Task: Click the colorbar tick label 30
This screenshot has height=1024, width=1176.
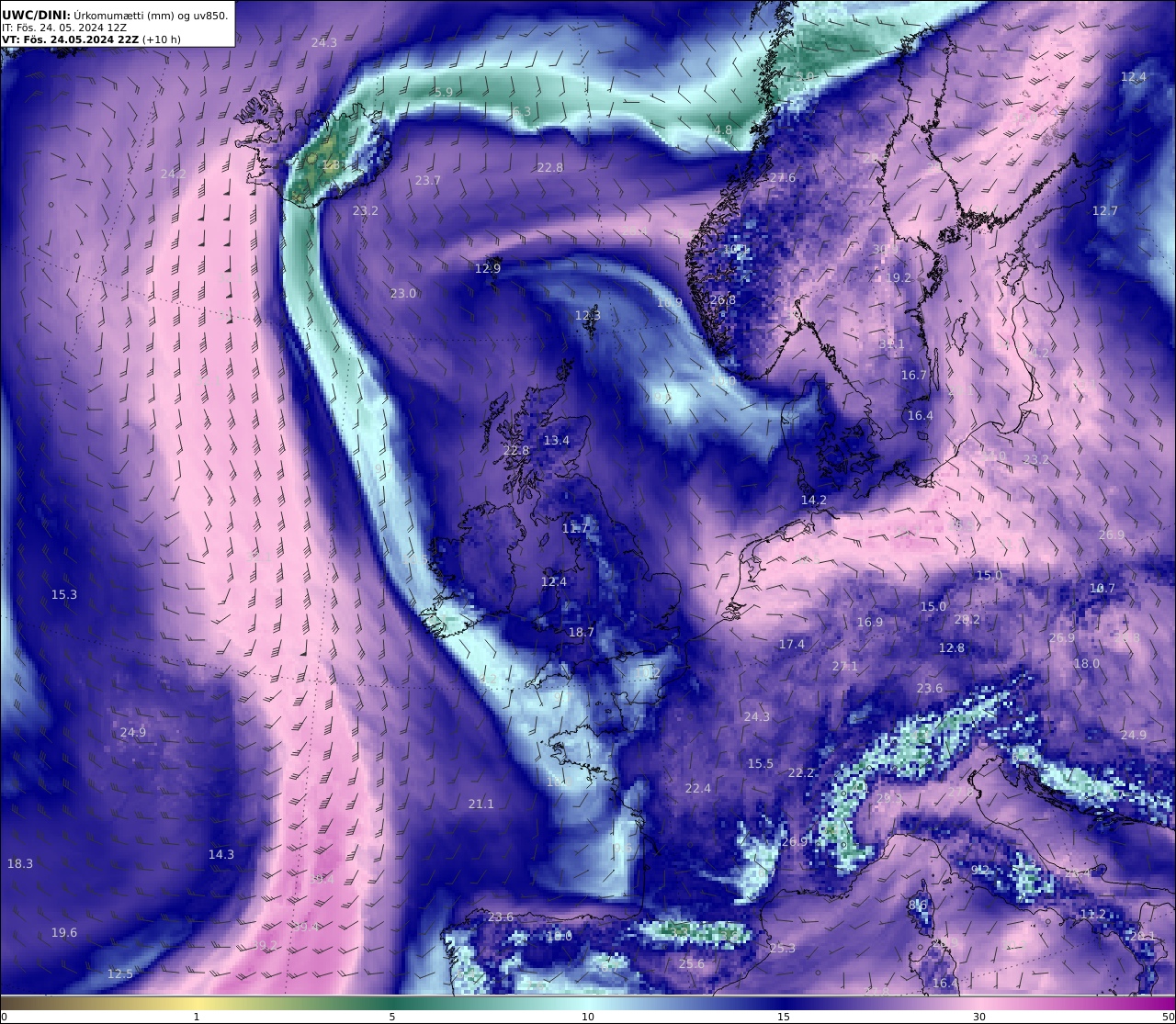Action: pyautogui.click(x=979, y=1017)
